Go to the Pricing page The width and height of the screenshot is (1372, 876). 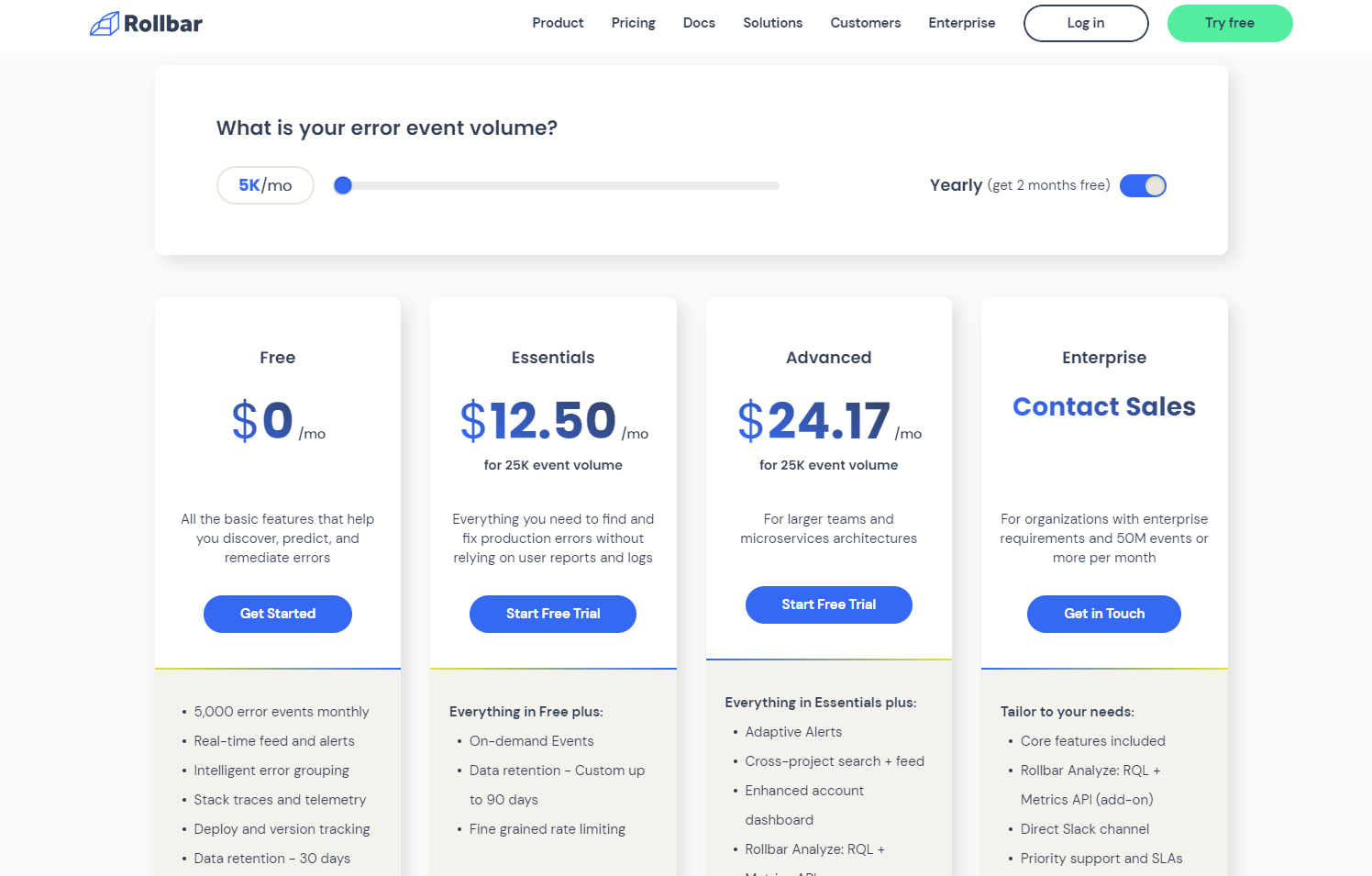[x=633, y=23]
